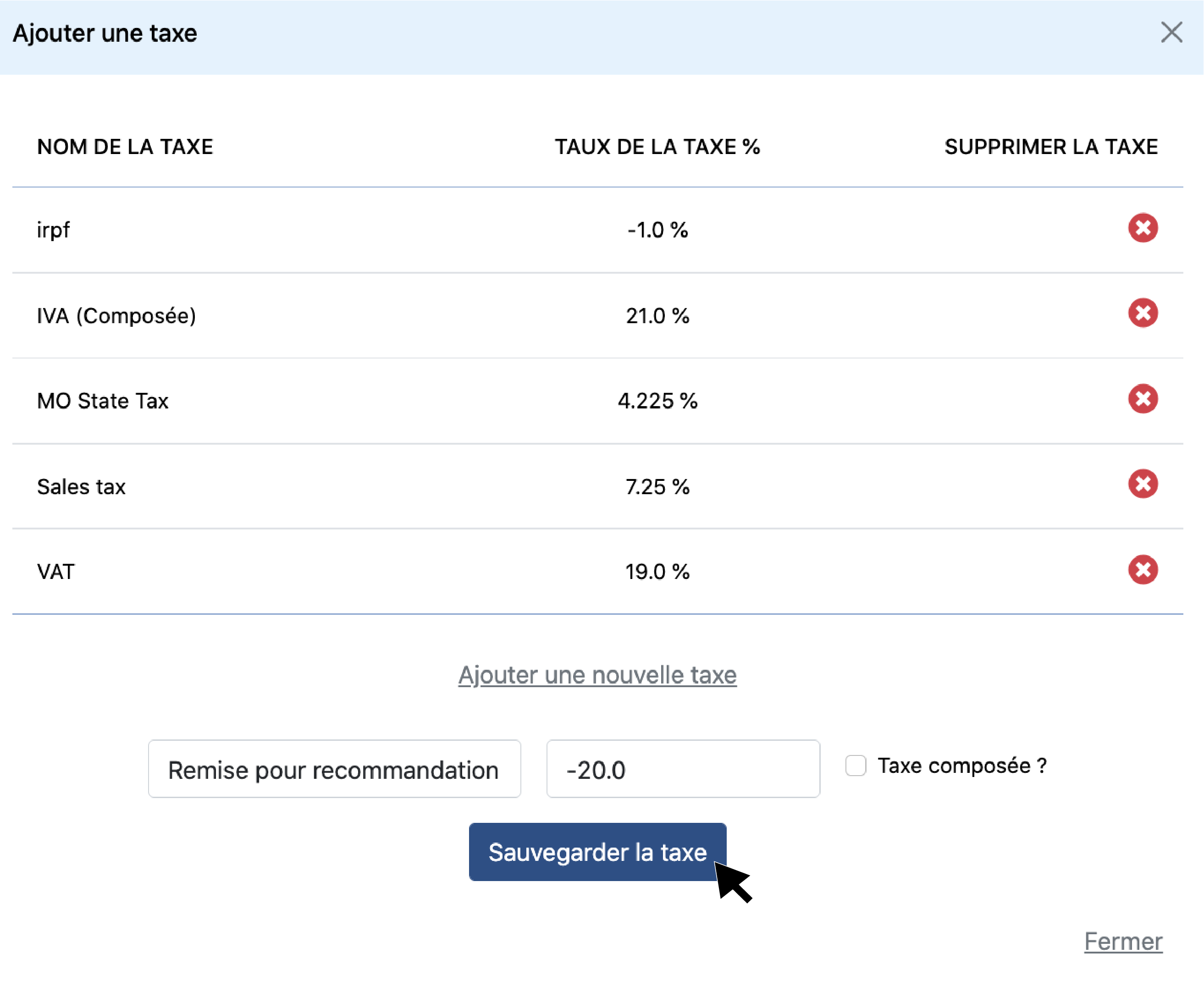Click the 21.0 % rate value
1204x992 pixels.
[658, 315]
